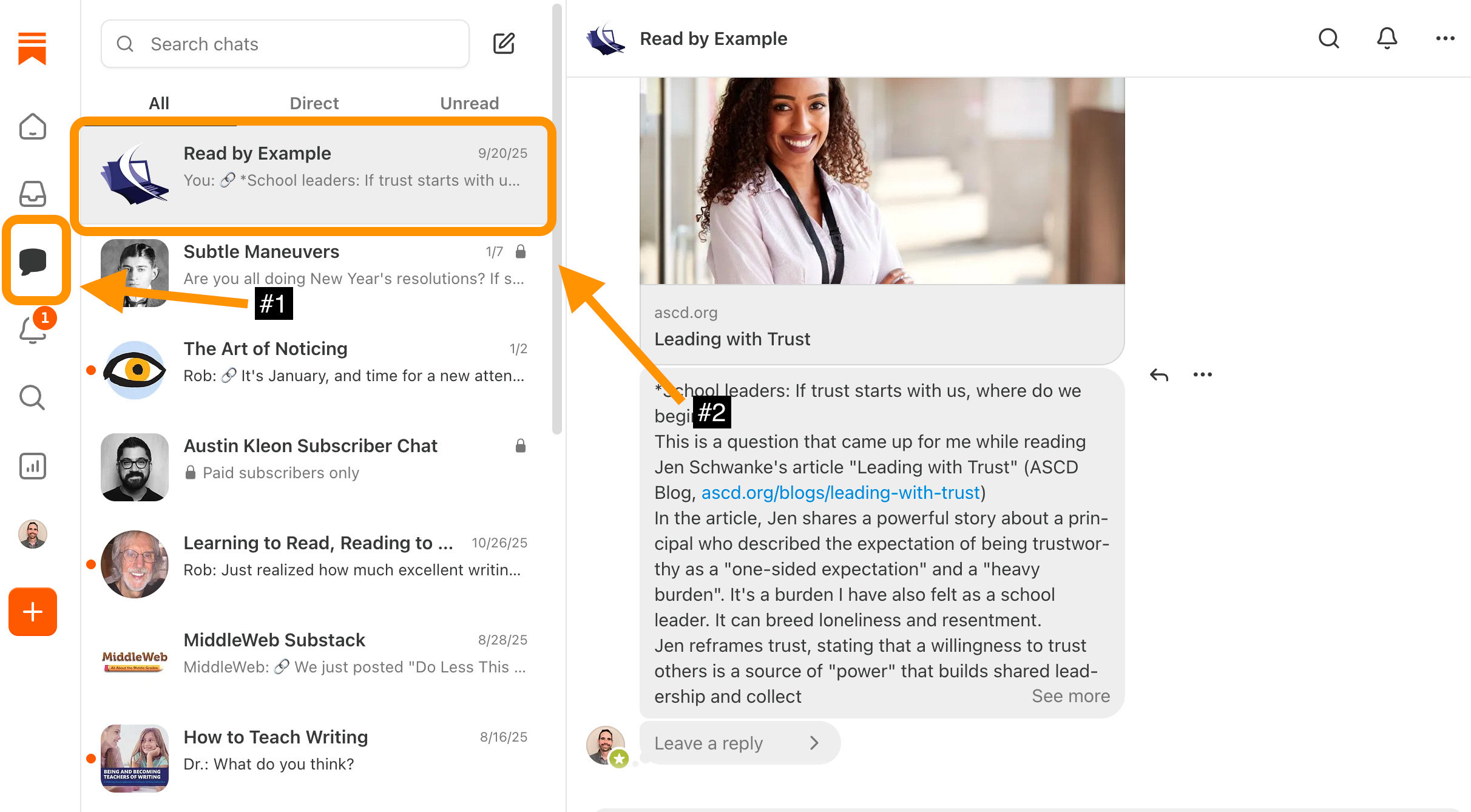Switch to the Unread tab
The width and height of the screenshot is (1471, 812).
(469, 103)
